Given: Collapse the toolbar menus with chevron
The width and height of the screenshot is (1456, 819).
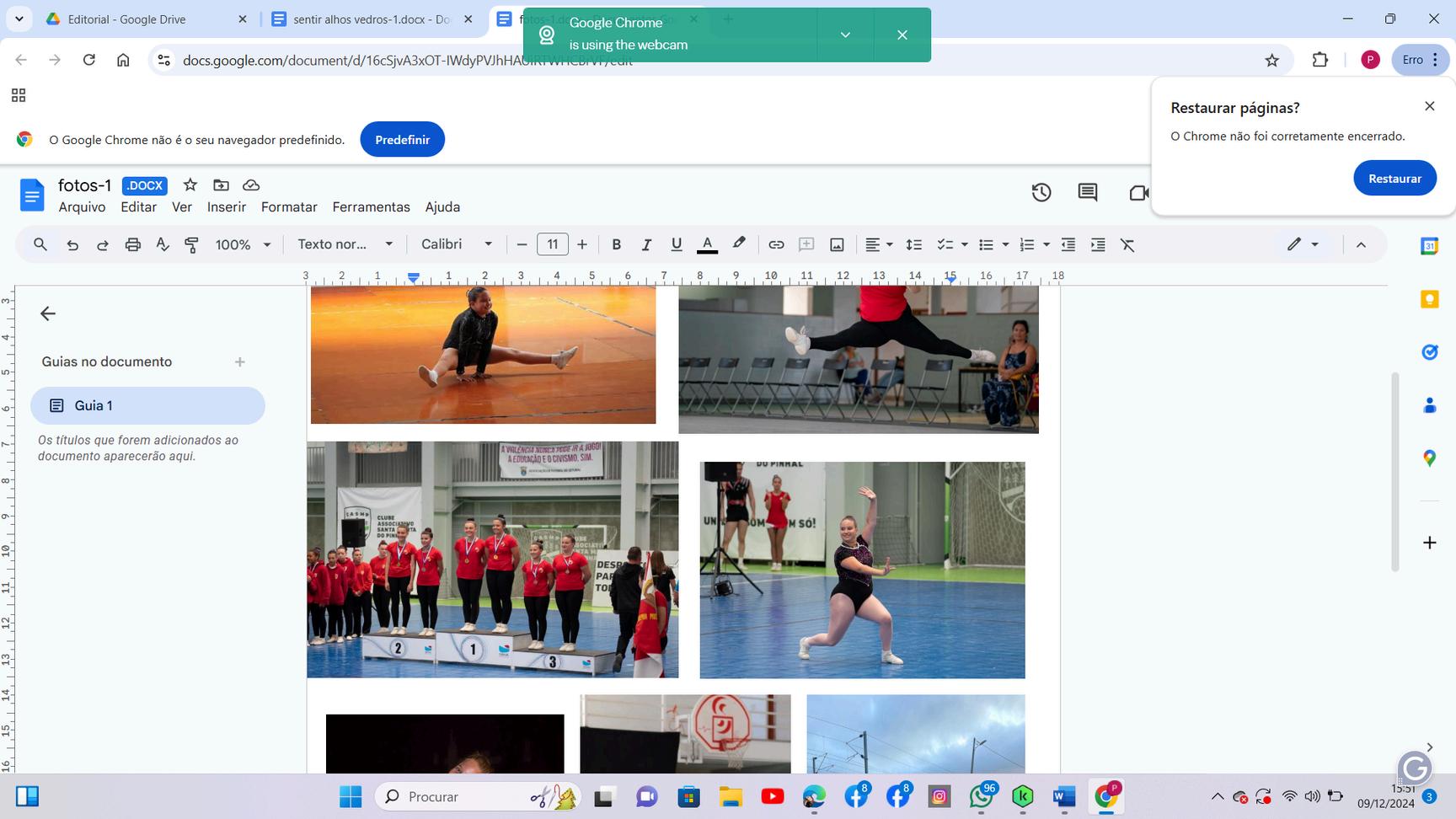Looking at the screenshot, I should pyautogui.click(x=1361, y=244).
